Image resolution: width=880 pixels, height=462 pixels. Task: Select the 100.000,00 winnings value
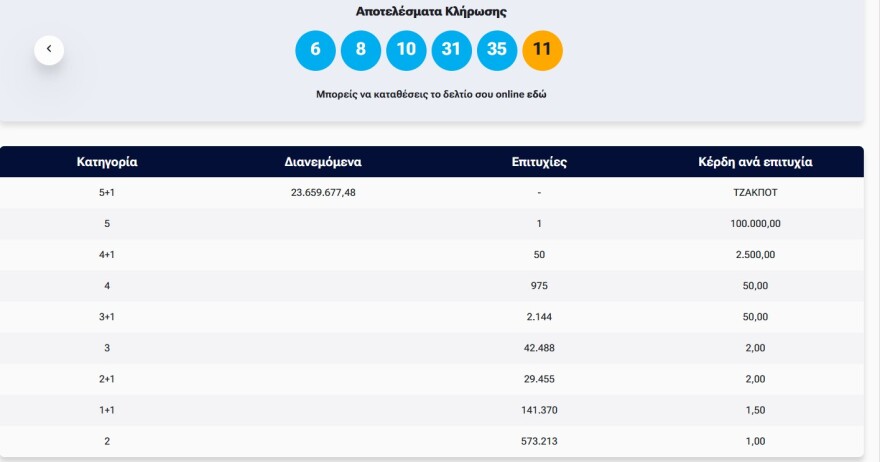(x=755, y=224)
